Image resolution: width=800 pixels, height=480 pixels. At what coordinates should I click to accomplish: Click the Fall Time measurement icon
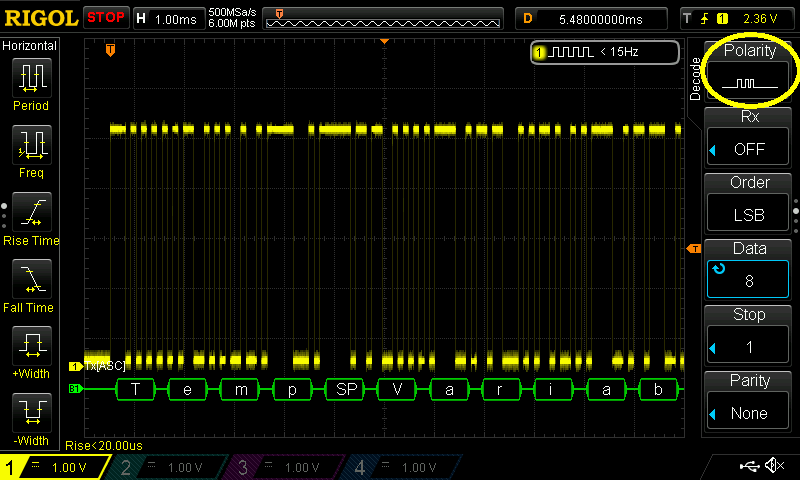click(x=31, y=280)
